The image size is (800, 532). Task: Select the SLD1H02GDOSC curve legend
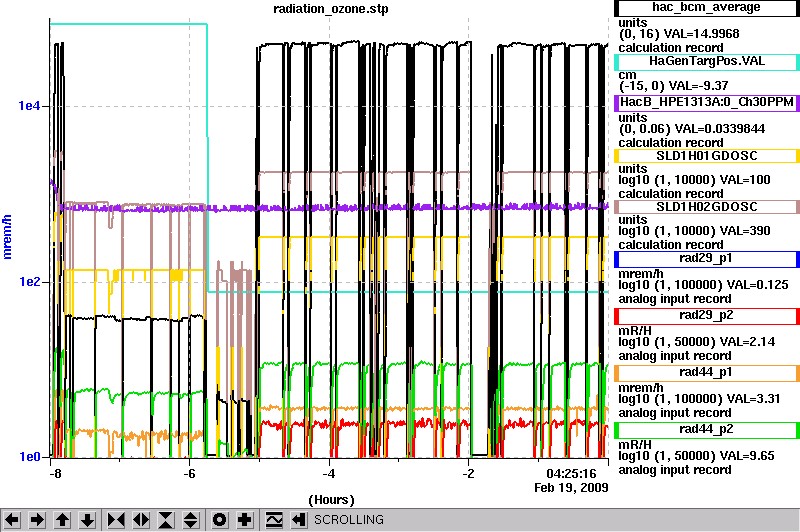click(x=707, y=207)
